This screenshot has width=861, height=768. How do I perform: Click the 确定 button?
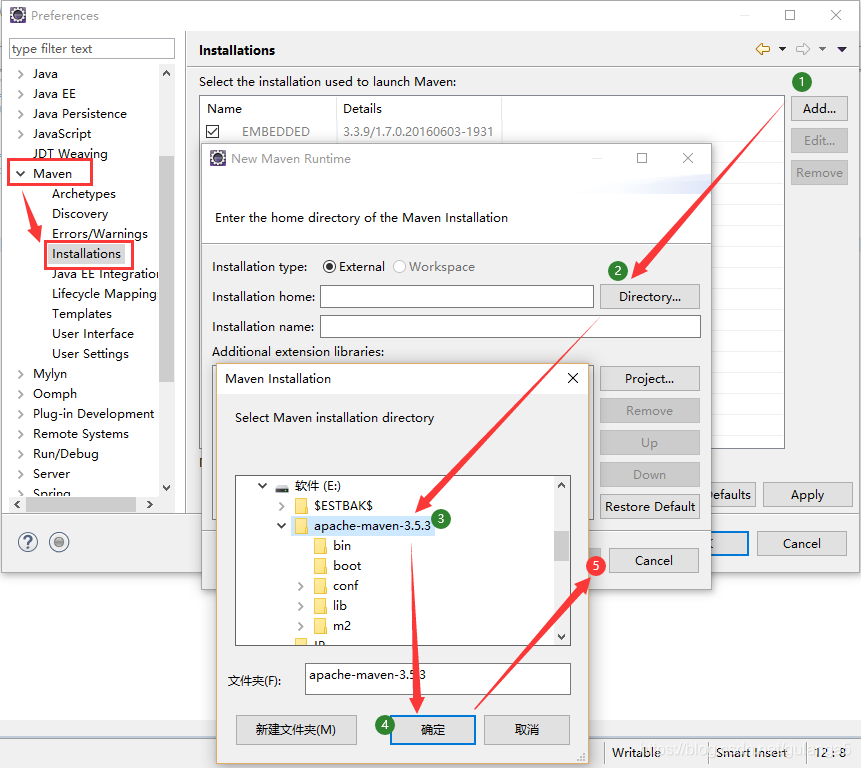click(433, 730)
